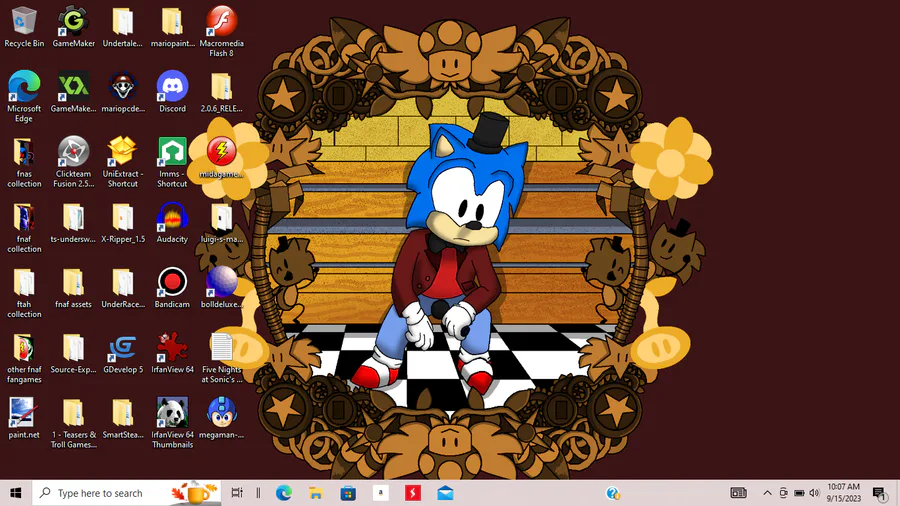
Task: Launch Bandicam screen recorder shortcut
Action: 172,288
